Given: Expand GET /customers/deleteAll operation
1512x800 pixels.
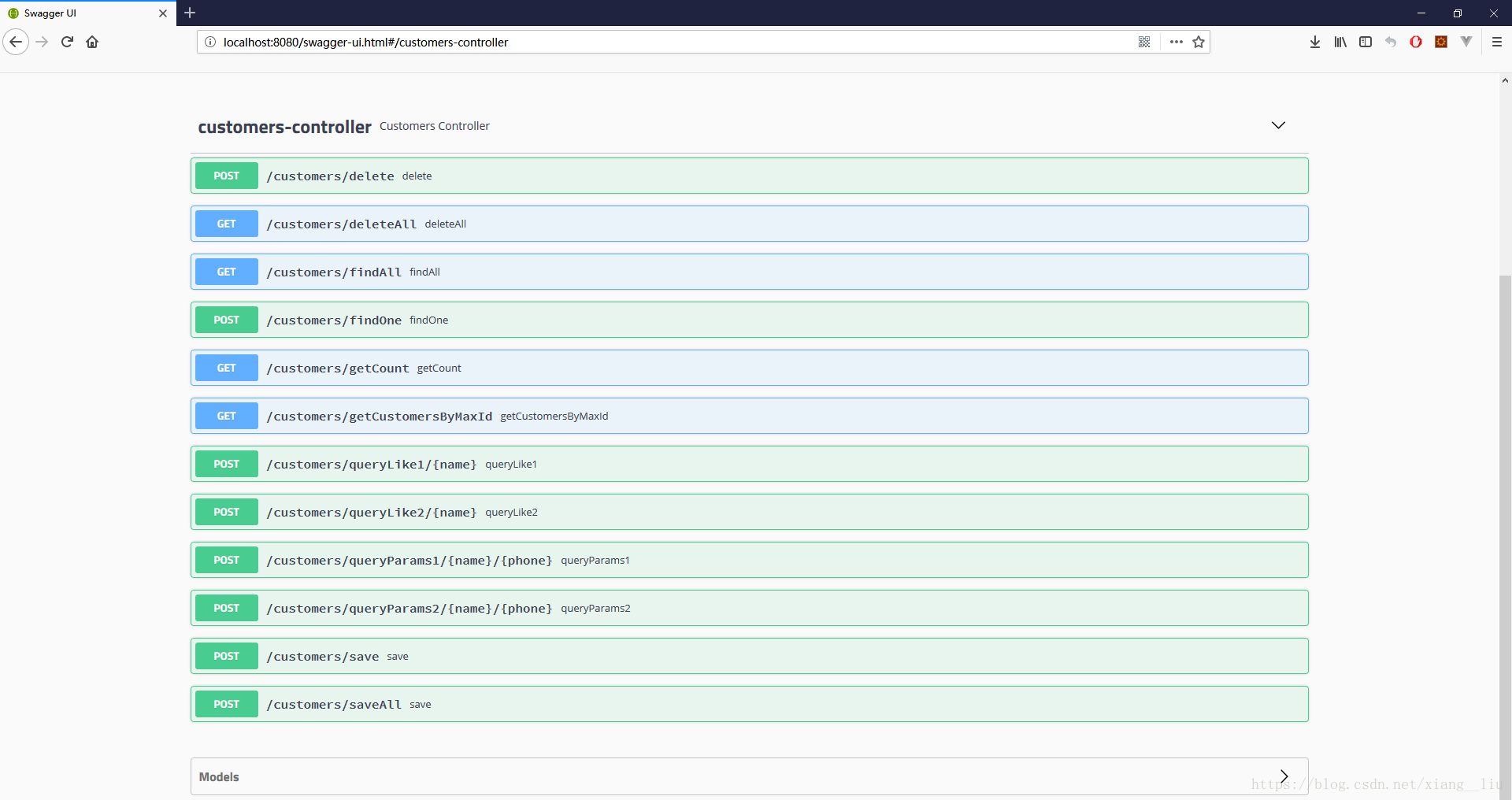Looking at the screenshot, I should (750, 224).
